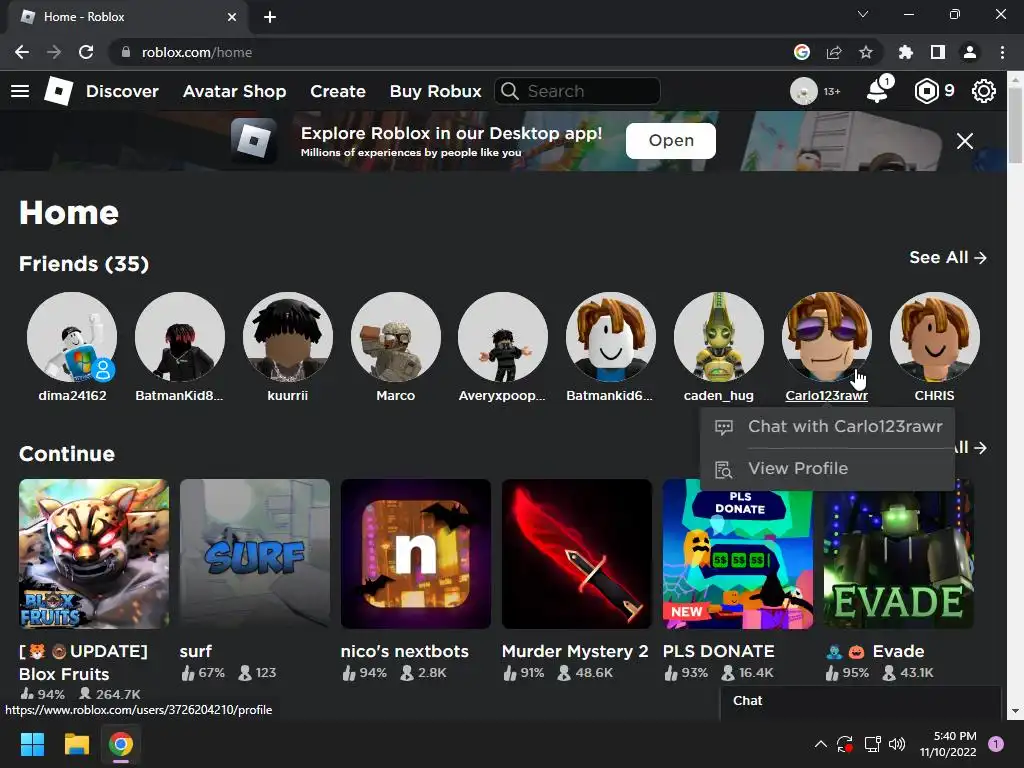Select Chat with Carlo123rawr

coord(827,426)
